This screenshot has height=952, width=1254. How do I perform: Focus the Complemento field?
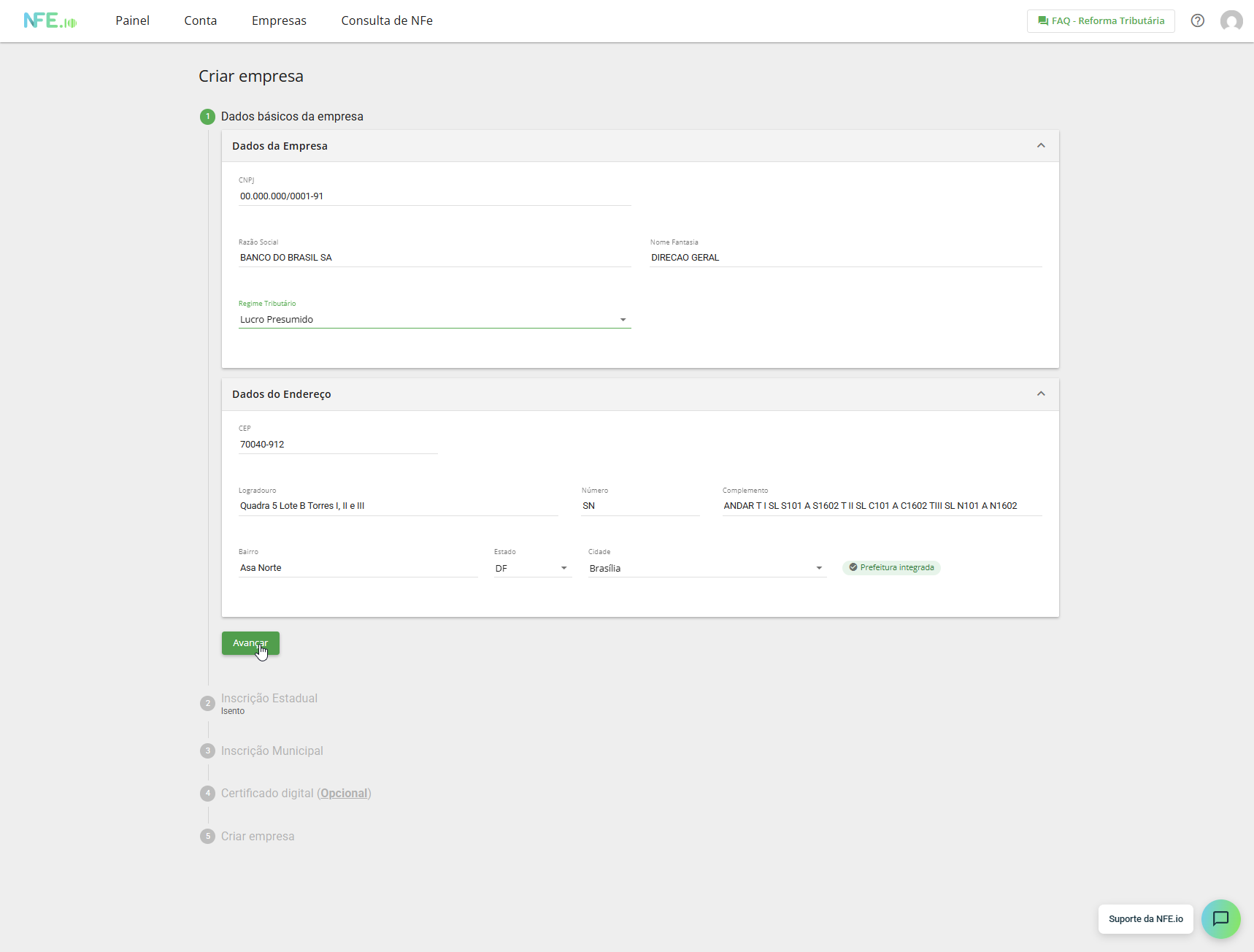(882, 506)
